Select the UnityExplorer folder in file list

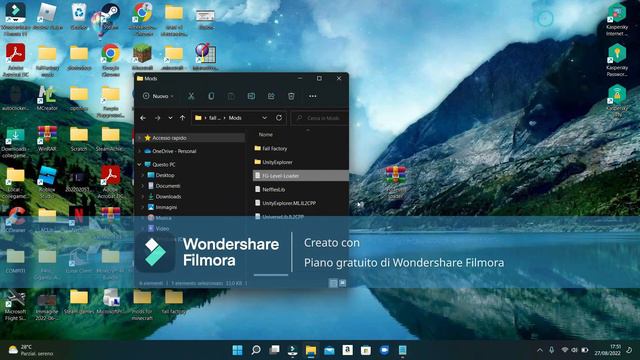click(x=277, y=162)
